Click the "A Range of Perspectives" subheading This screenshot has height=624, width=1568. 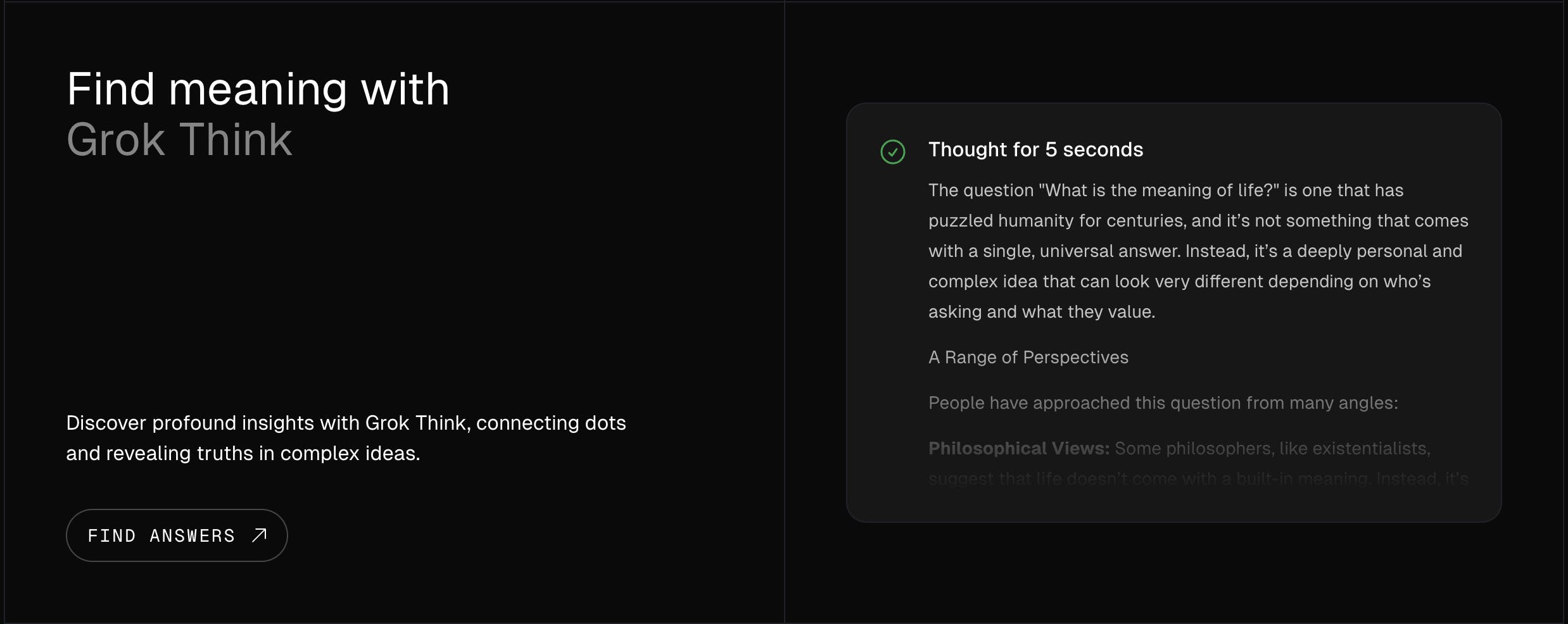(x=1028, y=358)
